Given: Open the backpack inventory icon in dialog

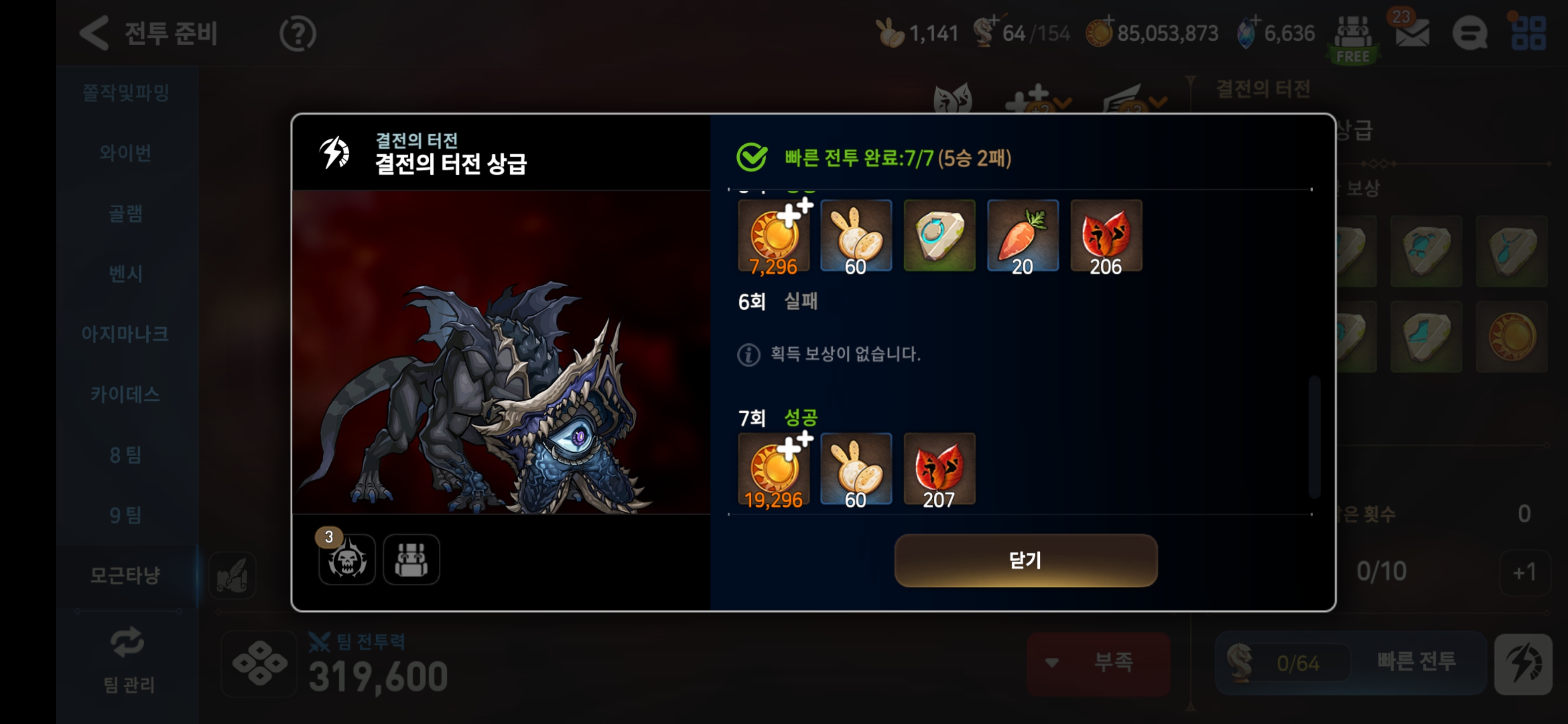Looking at the screenshot, I should [412, 560].
